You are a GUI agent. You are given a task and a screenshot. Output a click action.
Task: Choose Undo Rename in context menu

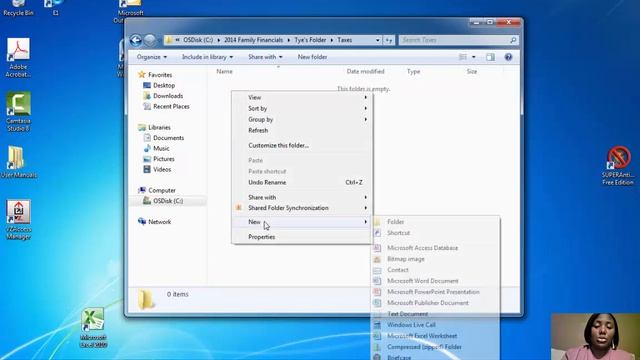click(302, 182)
